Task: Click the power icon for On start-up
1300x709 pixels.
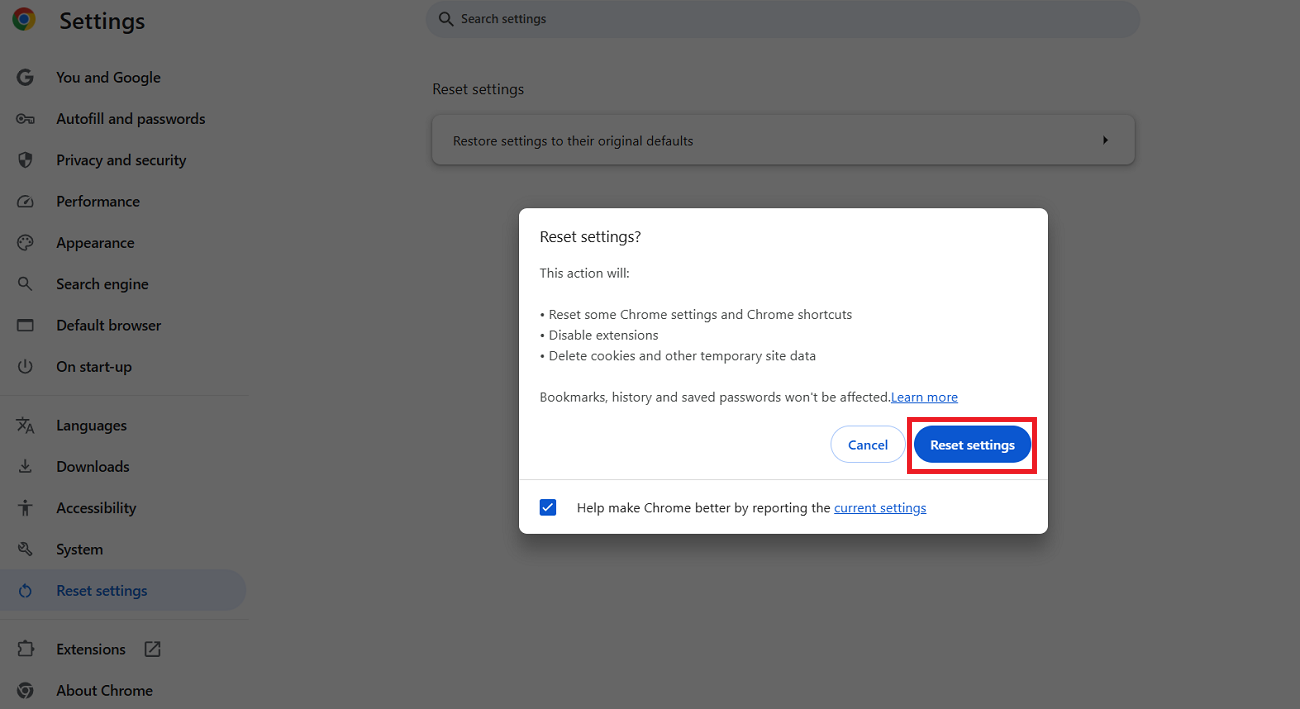Action: click(25, 367)
